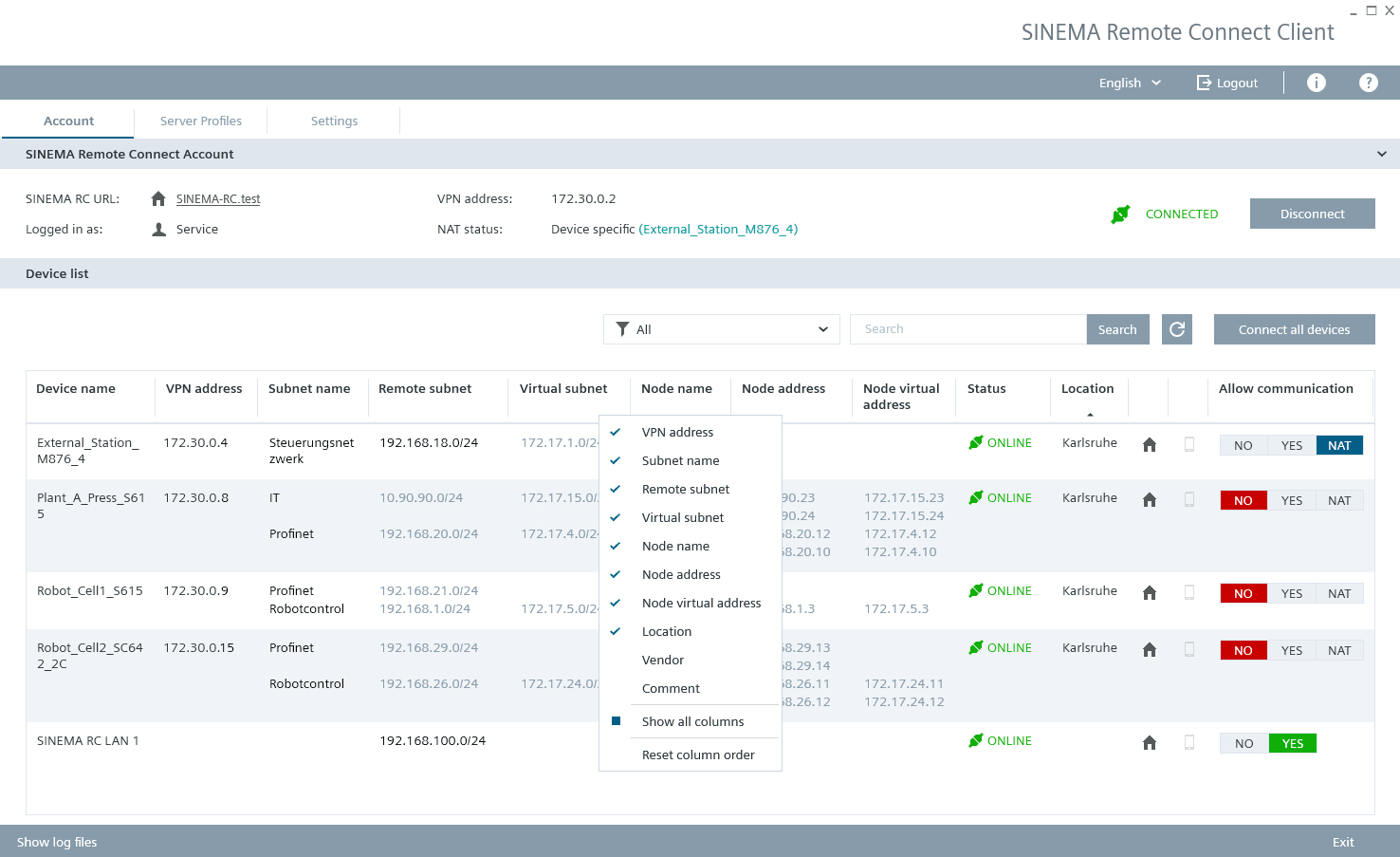This screenshot has height=857, width=1400.
Task: Click the info icon in the top bar
Action: pos(1317,82)
